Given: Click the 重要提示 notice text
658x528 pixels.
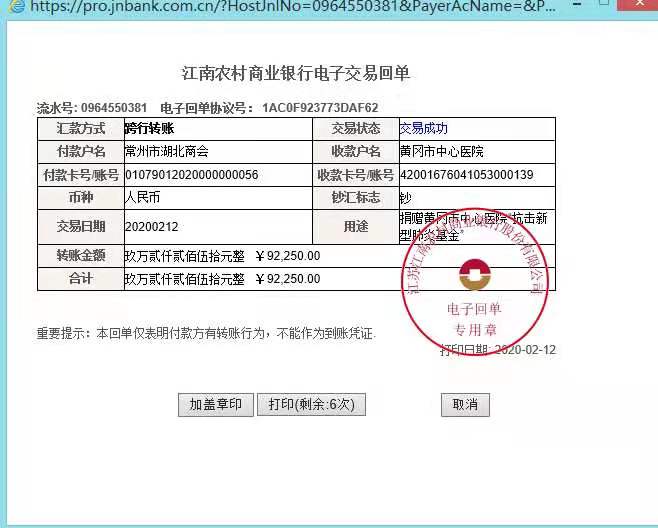Looking at the screenshot, I should tap(206, 334).
